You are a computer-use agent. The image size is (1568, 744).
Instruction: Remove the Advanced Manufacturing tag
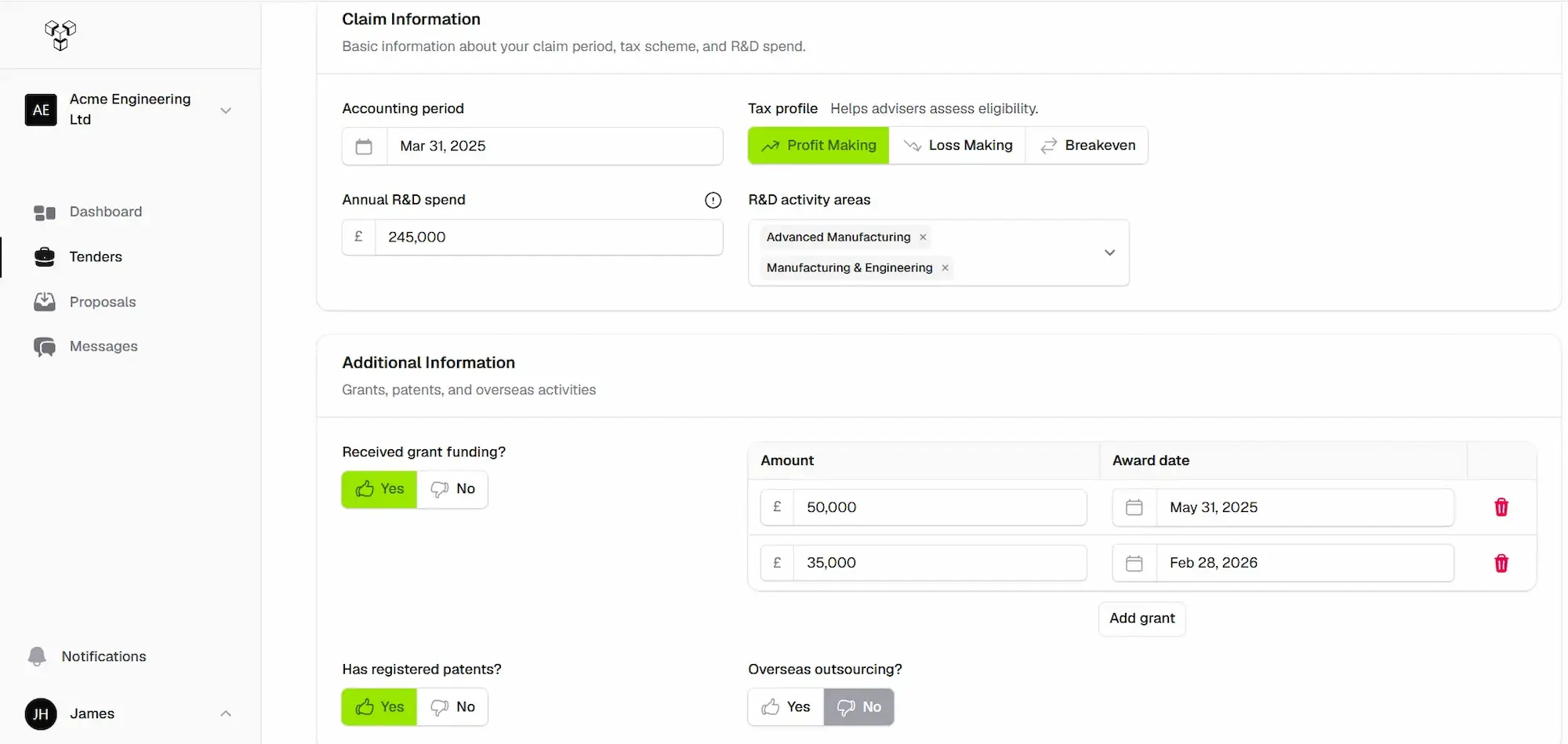pyautogui.click(x=923, y=238)
